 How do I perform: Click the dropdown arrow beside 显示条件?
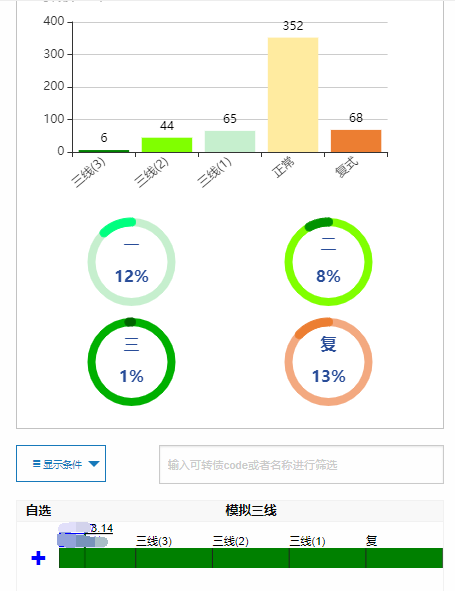point(94,464)
